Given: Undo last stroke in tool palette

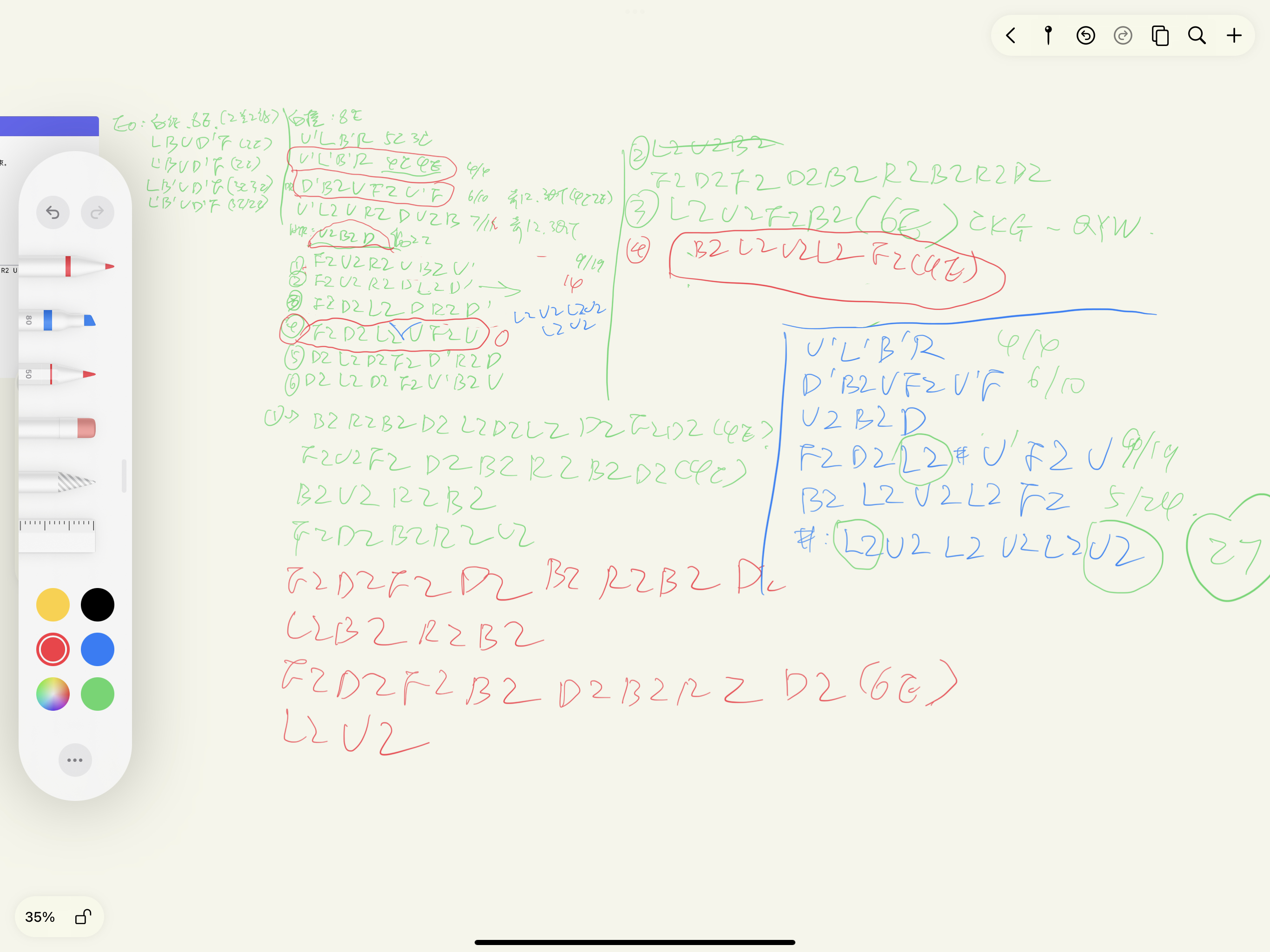Looking at the screenshot, I should click(53, 212).
